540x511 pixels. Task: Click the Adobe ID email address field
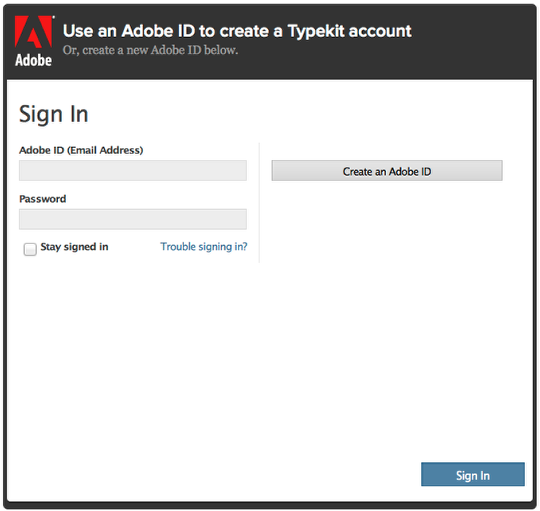pos(133,170)
